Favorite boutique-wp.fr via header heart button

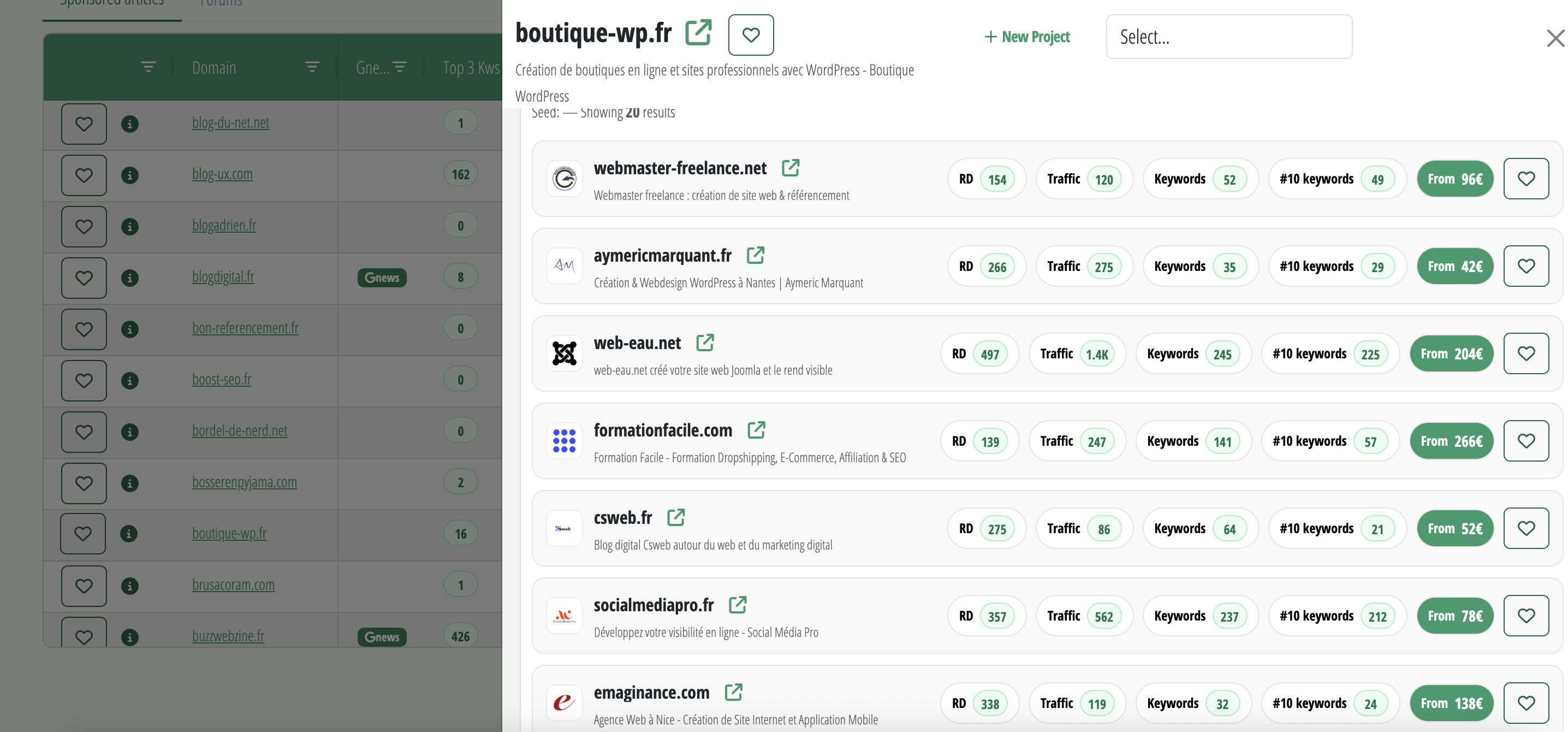751,35
